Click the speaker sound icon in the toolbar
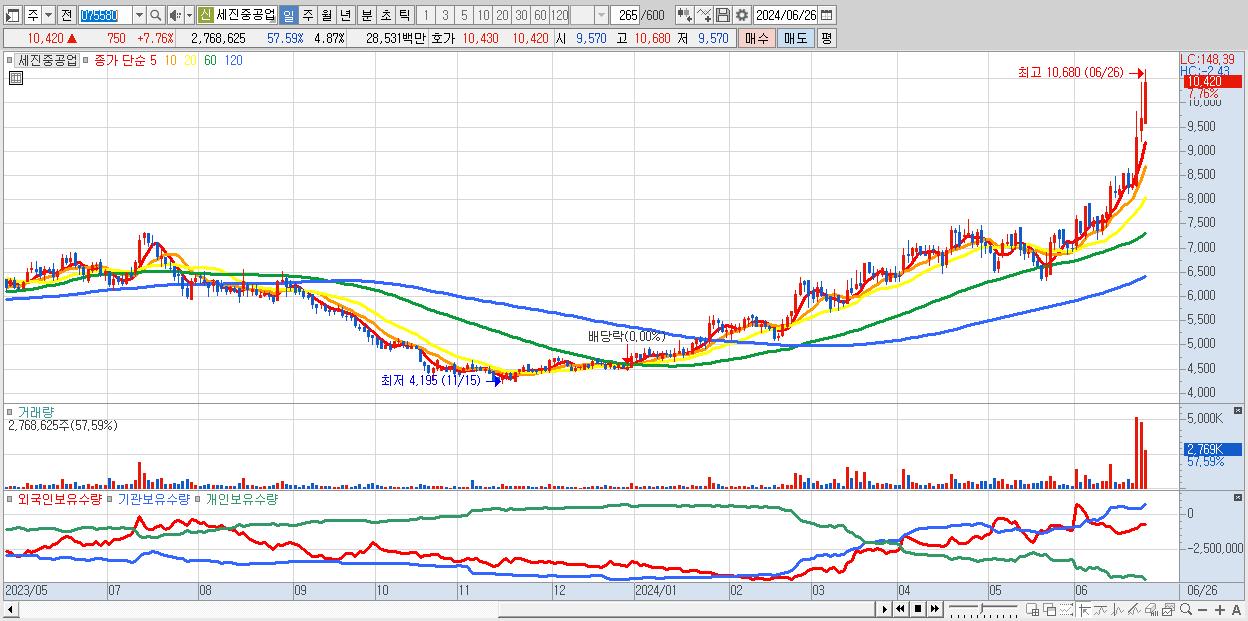The width and height of the screenshot is (1248, 621). point(175,15)
